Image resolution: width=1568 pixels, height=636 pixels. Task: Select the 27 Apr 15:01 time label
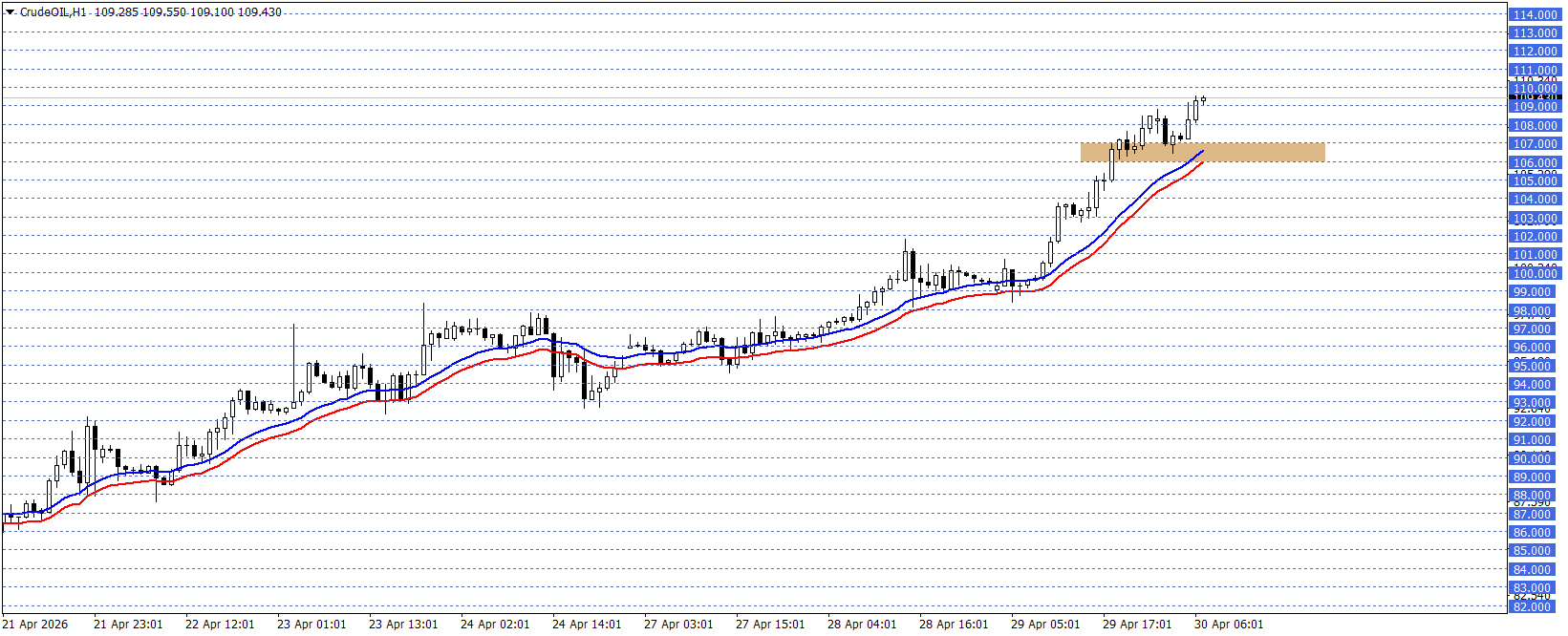click(770, 625)
